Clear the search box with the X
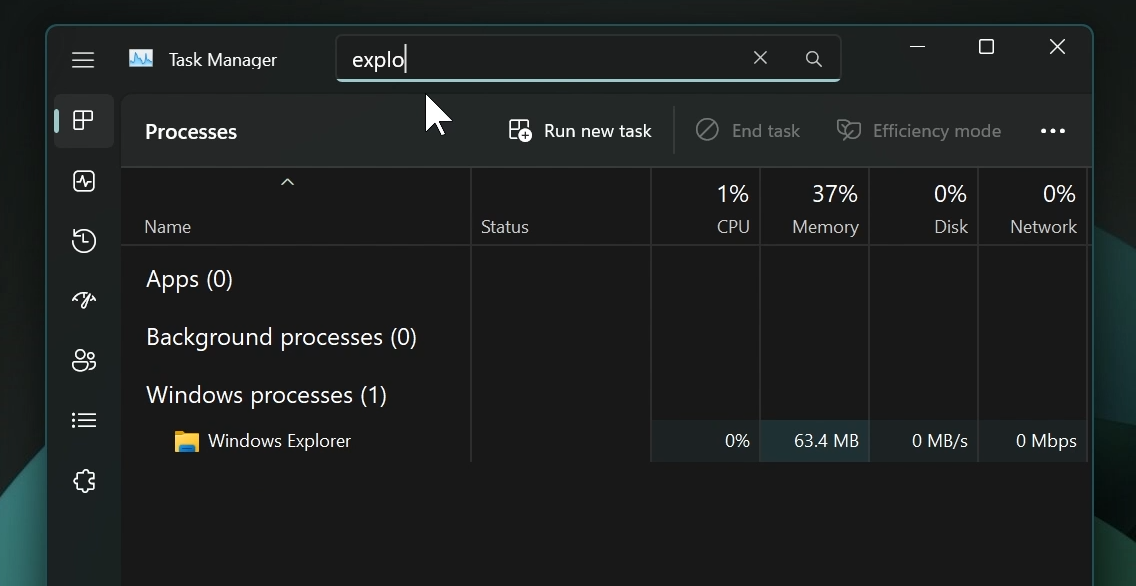Screen dimensions: 1136x586 point(760,58)
